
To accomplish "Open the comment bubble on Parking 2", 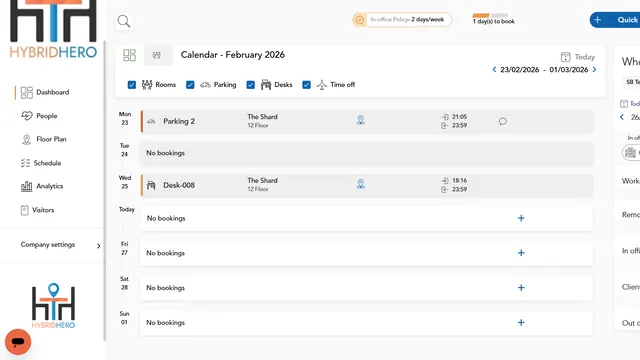I will point(503,121).
